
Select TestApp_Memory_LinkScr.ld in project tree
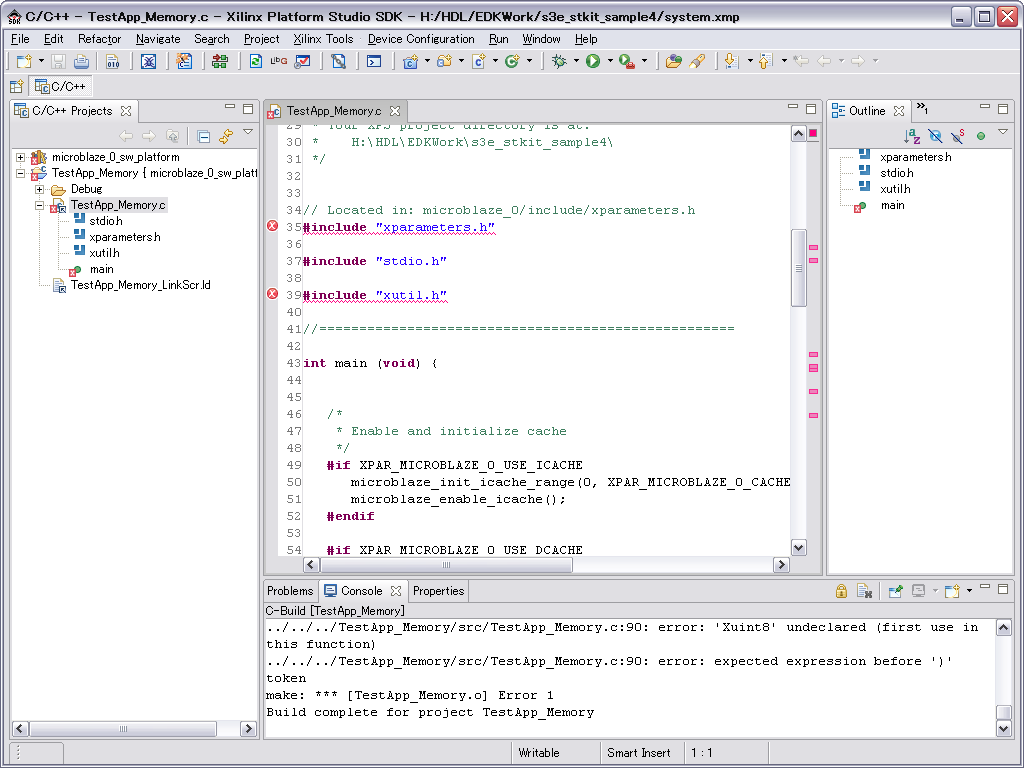pos(140,285)
